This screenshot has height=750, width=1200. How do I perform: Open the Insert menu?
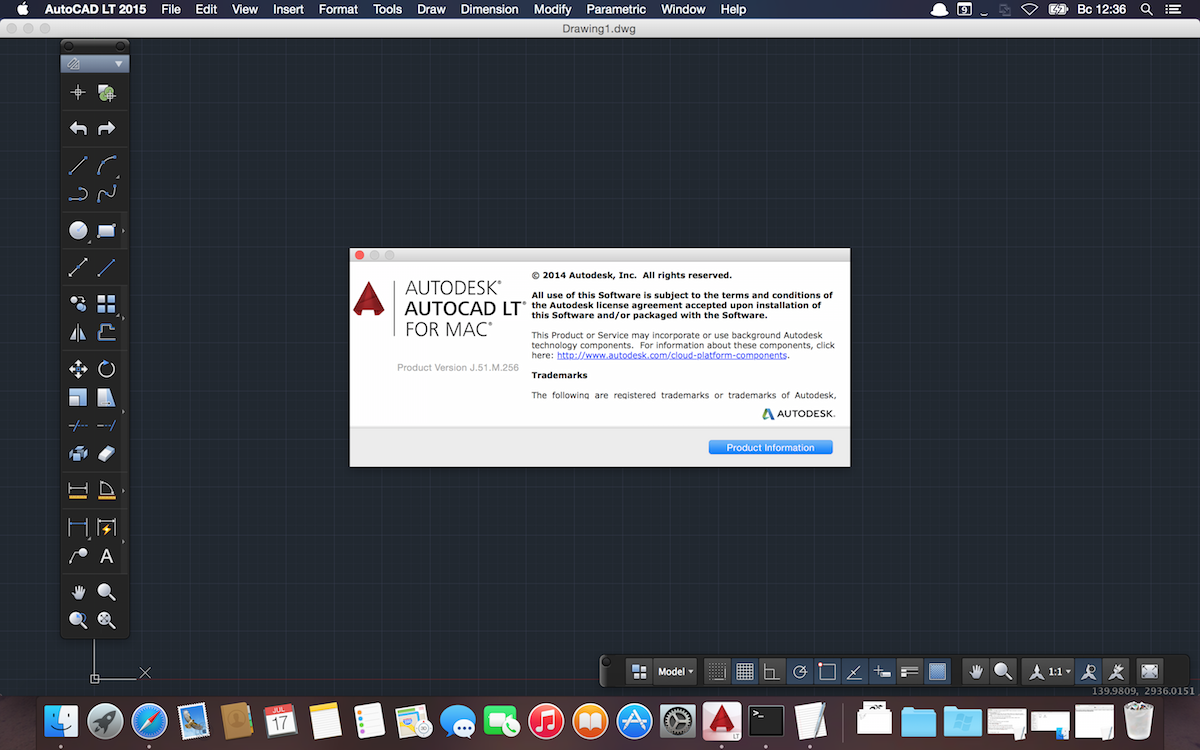[x=288, y=9]
